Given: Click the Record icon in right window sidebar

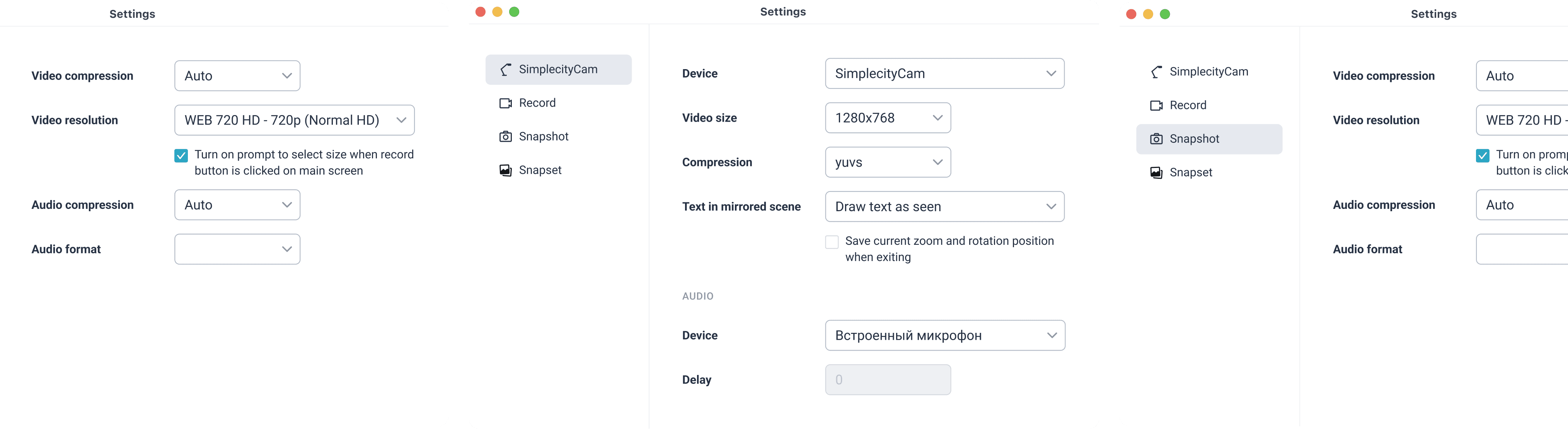Looking at the screenshot, I should click(1156, 106).
